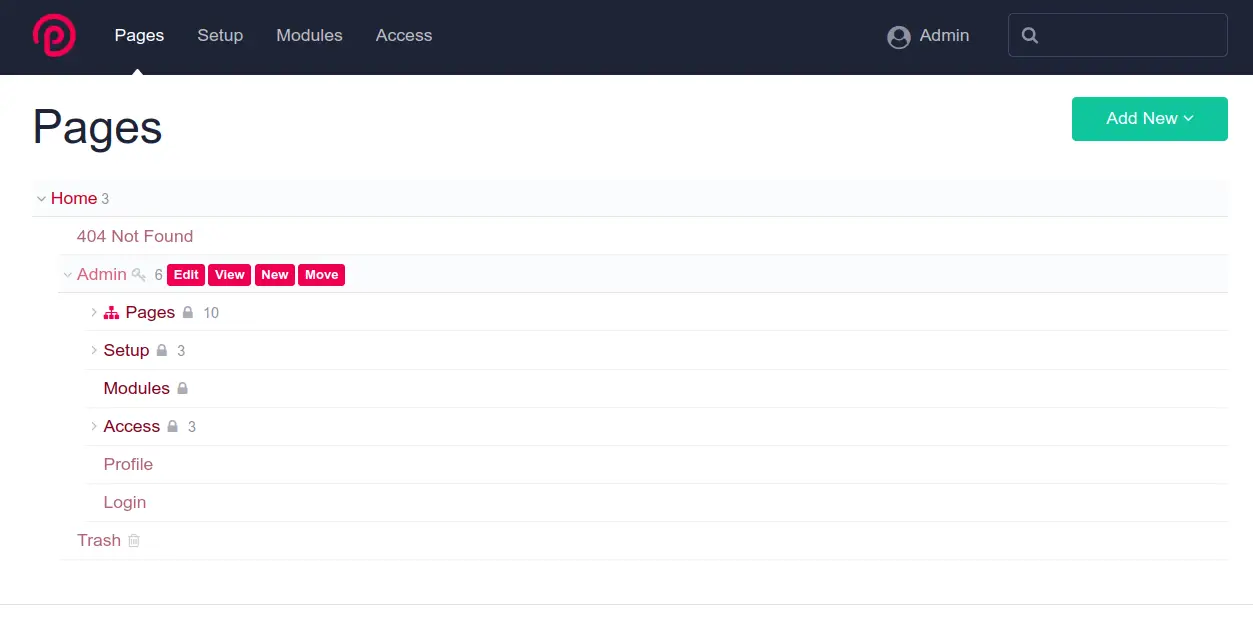
Task: Select the 404 Not Found page
Action: click(x=135, y=236)
